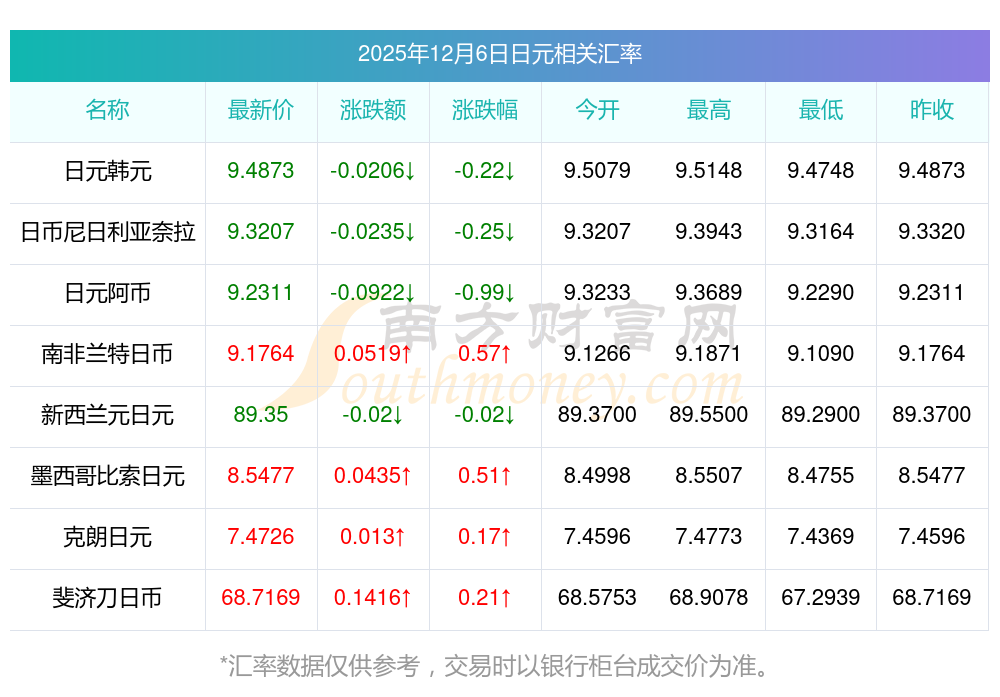This screenshot has height=697, width=1000.
Task: Select the 日元阿币 row name
Action: [107, 293]
